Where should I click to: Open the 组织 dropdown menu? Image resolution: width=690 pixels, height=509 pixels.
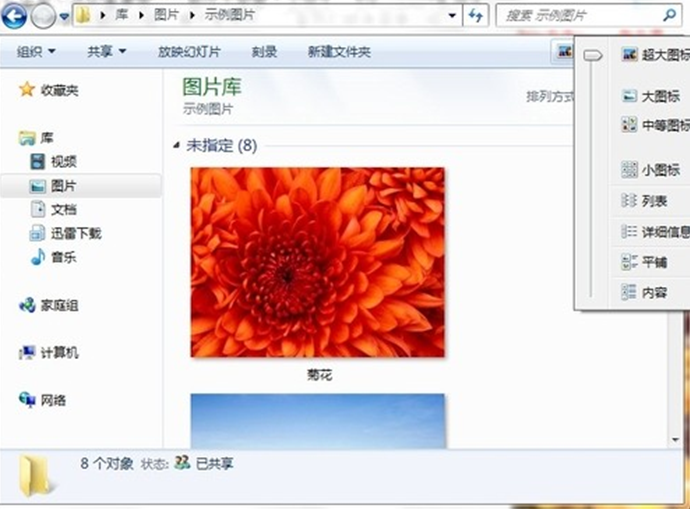(x=36, y=52)
